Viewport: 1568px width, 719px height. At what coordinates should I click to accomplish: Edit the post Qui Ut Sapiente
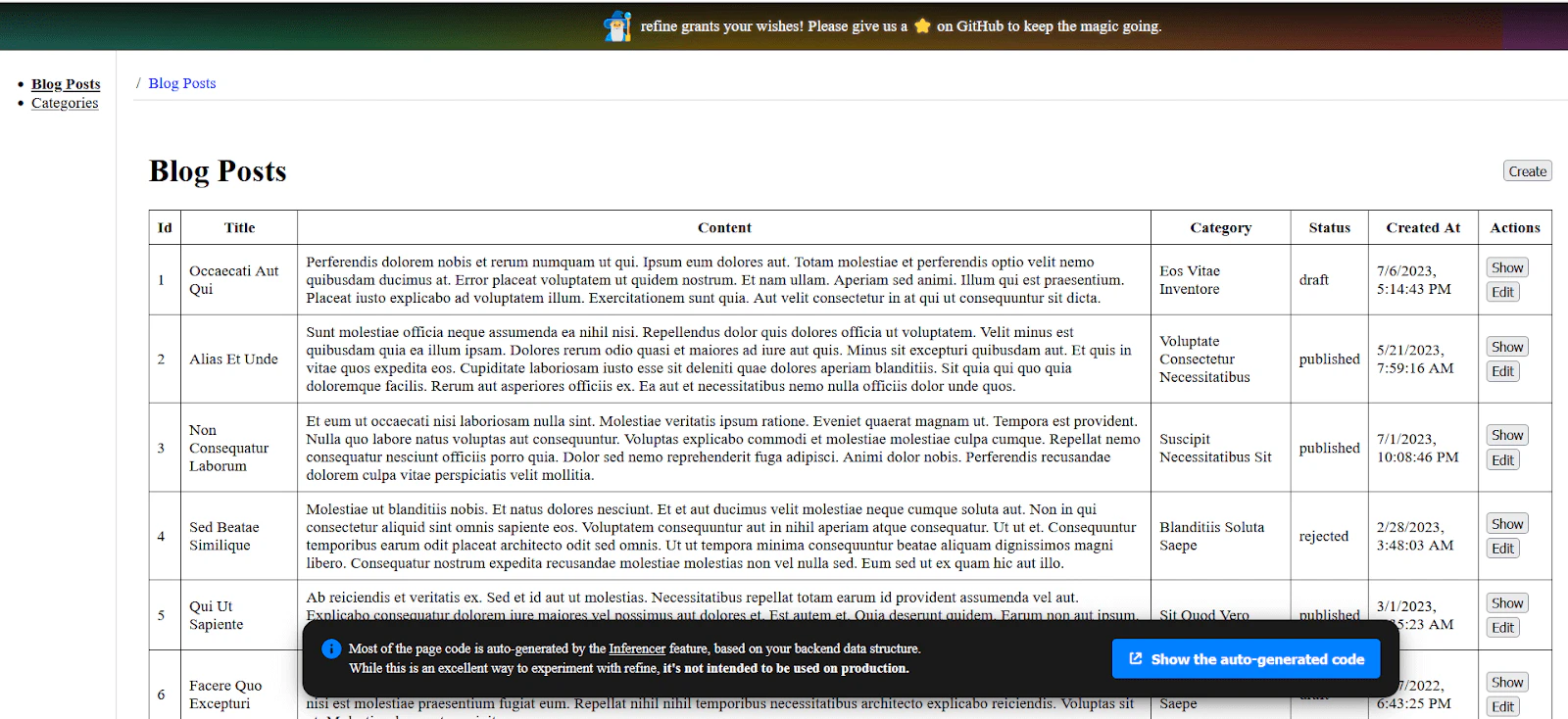[1502, 628]
